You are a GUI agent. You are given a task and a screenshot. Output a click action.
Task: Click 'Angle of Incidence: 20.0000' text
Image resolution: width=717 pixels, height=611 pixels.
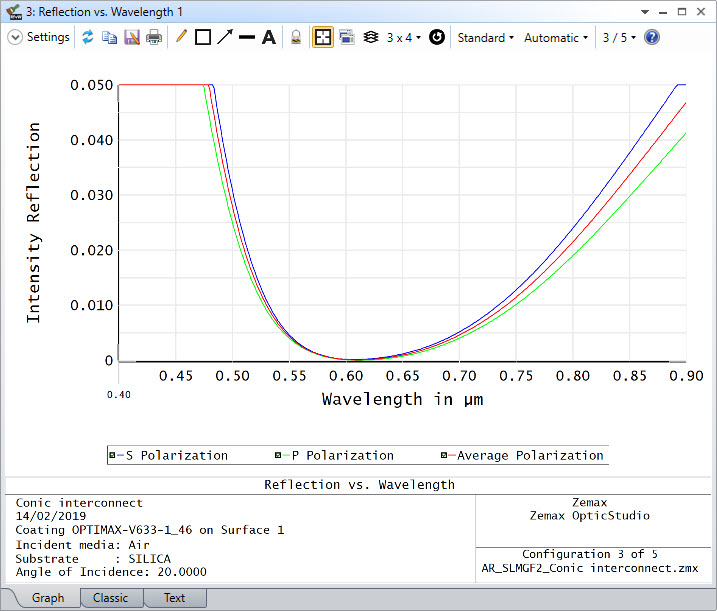(x=111, y=572)
